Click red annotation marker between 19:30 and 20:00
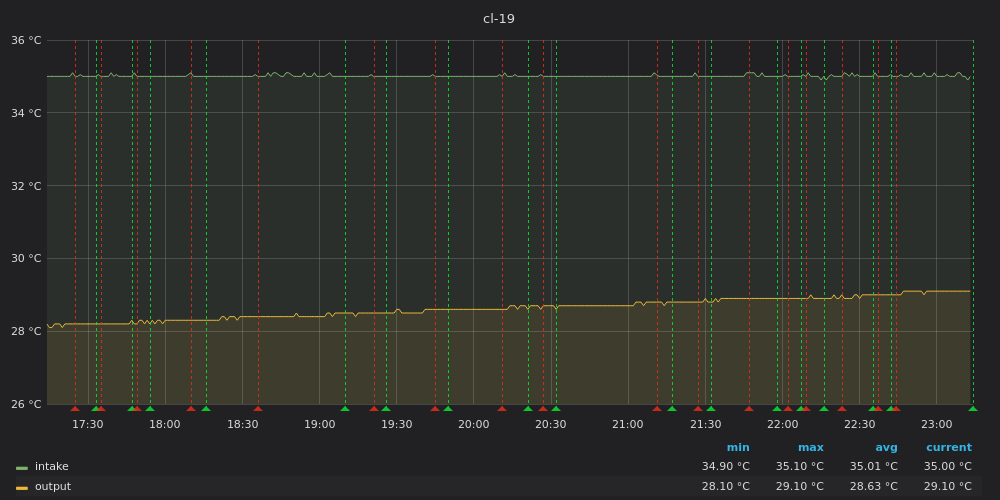The image size is (1000, 500). (435, 408)
